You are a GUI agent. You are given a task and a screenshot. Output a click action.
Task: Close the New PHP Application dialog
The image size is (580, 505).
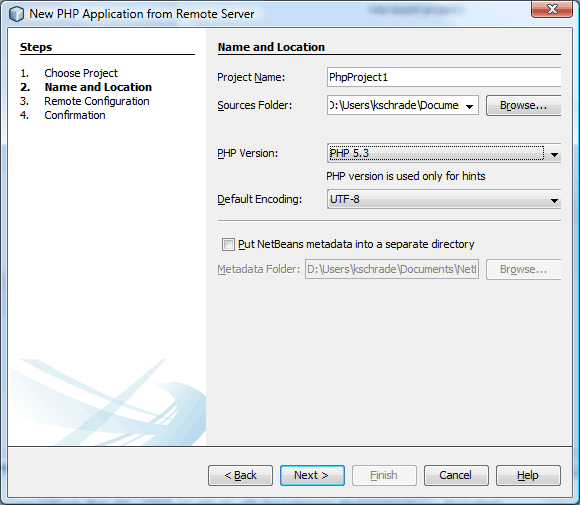552,9
